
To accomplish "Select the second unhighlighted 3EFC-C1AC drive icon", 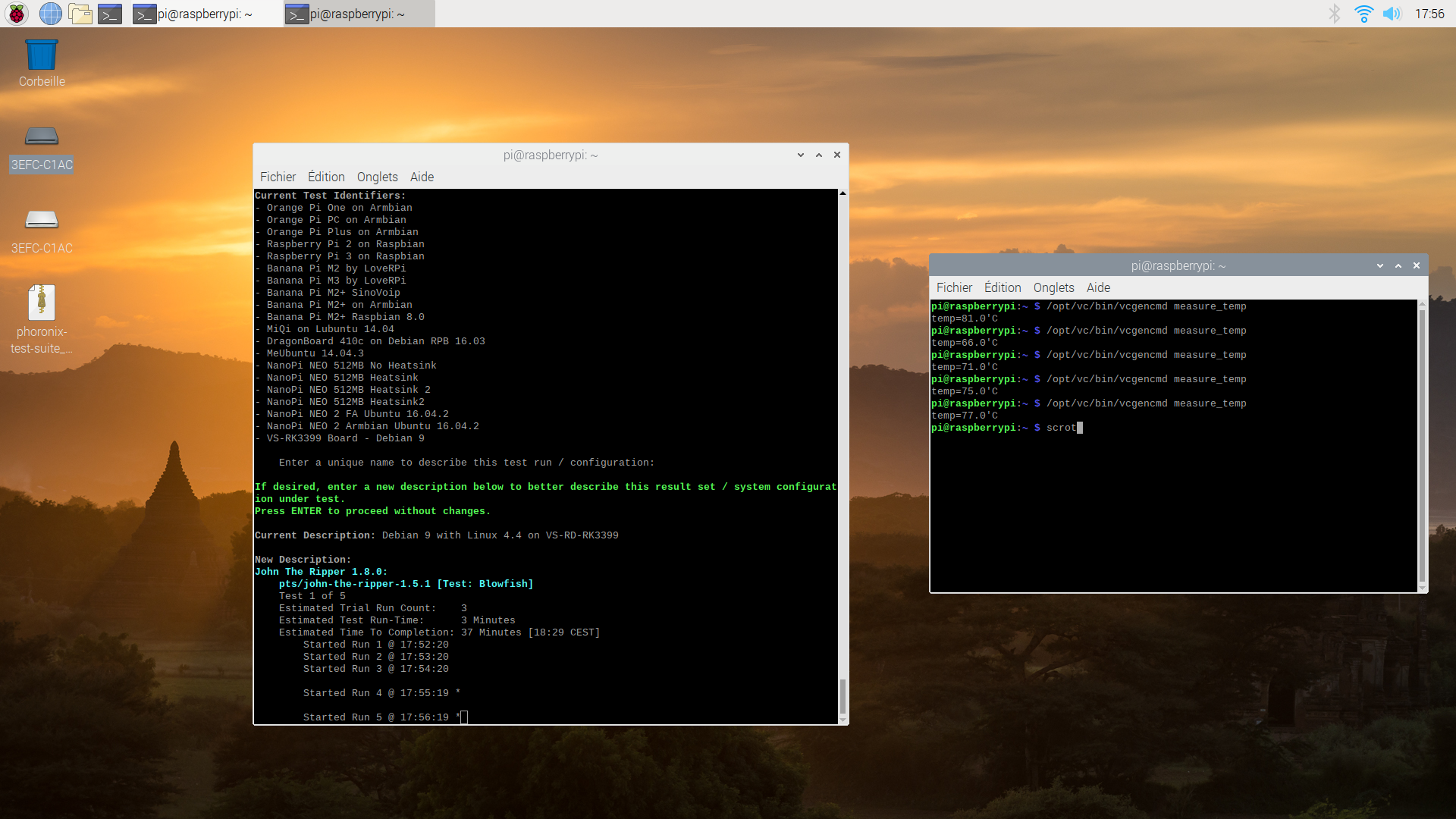I will (42, 232).
